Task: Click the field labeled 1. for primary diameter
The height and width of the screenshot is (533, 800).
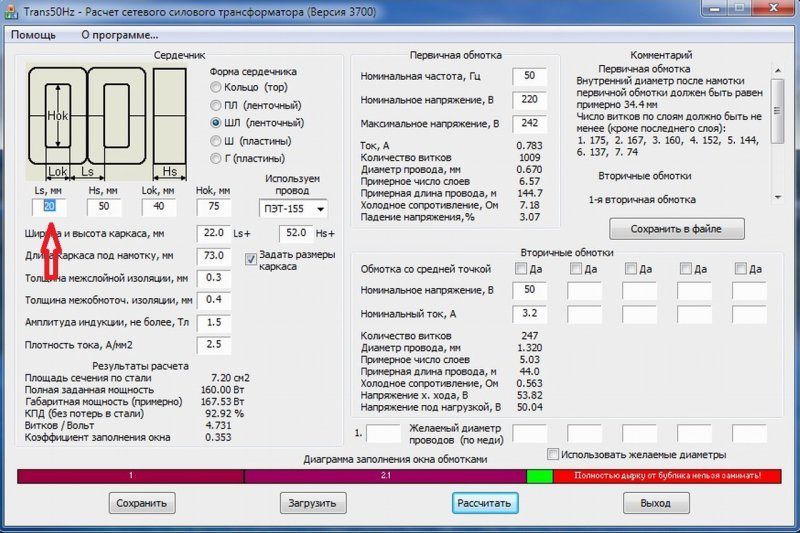Action: pos(384,434)
